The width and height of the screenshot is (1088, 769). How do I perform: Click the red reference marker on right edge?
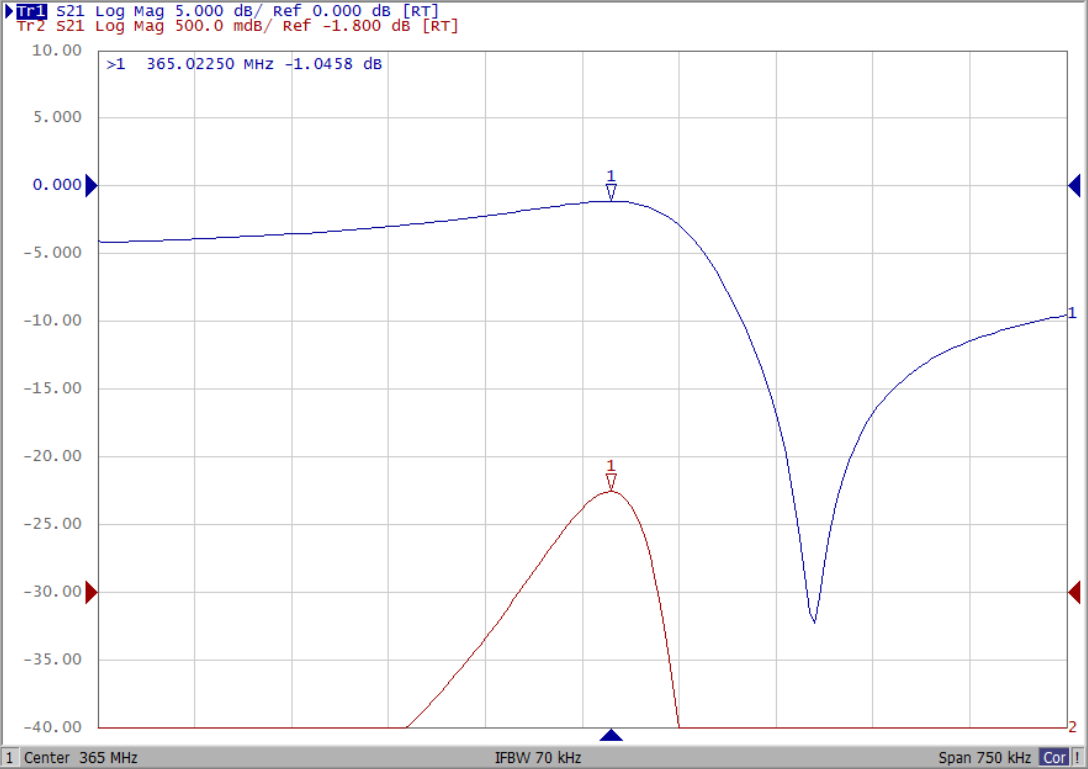tap(1074, 592)
